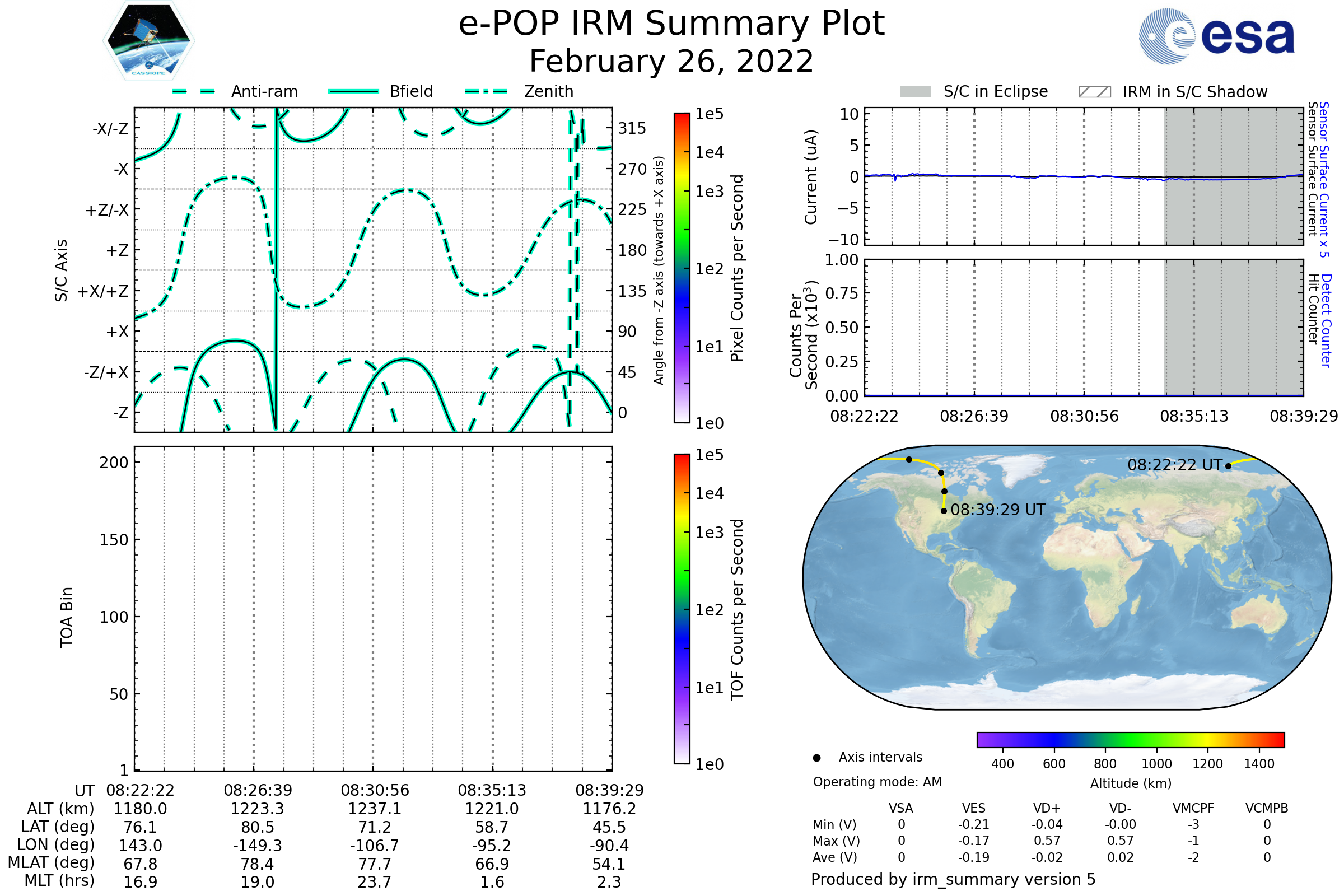Screen dimensions: 1344x896
Task: Click the gray S/C in Eclipse legend patch
Action: [915, 92]
